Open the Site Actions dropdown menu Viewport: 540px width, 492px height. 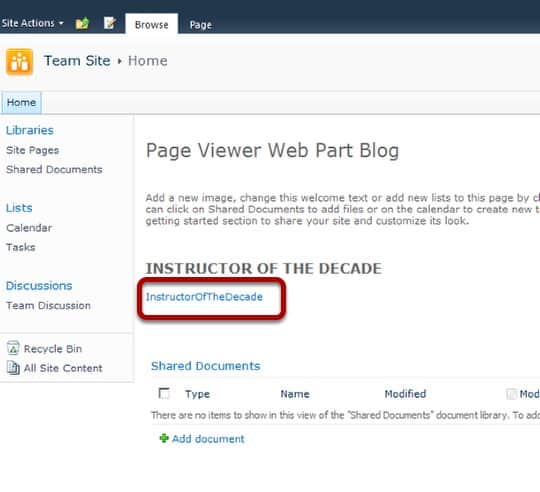tap(32, 23)
